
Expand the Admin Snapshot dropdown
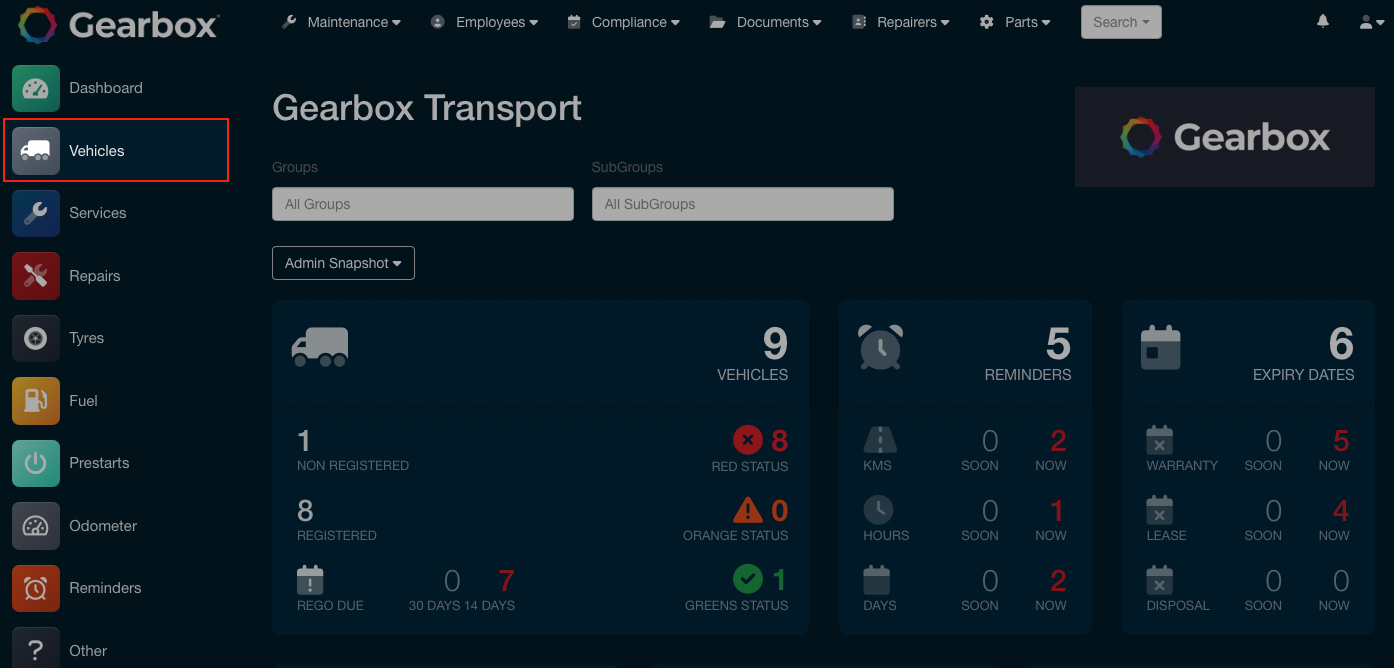343,263
